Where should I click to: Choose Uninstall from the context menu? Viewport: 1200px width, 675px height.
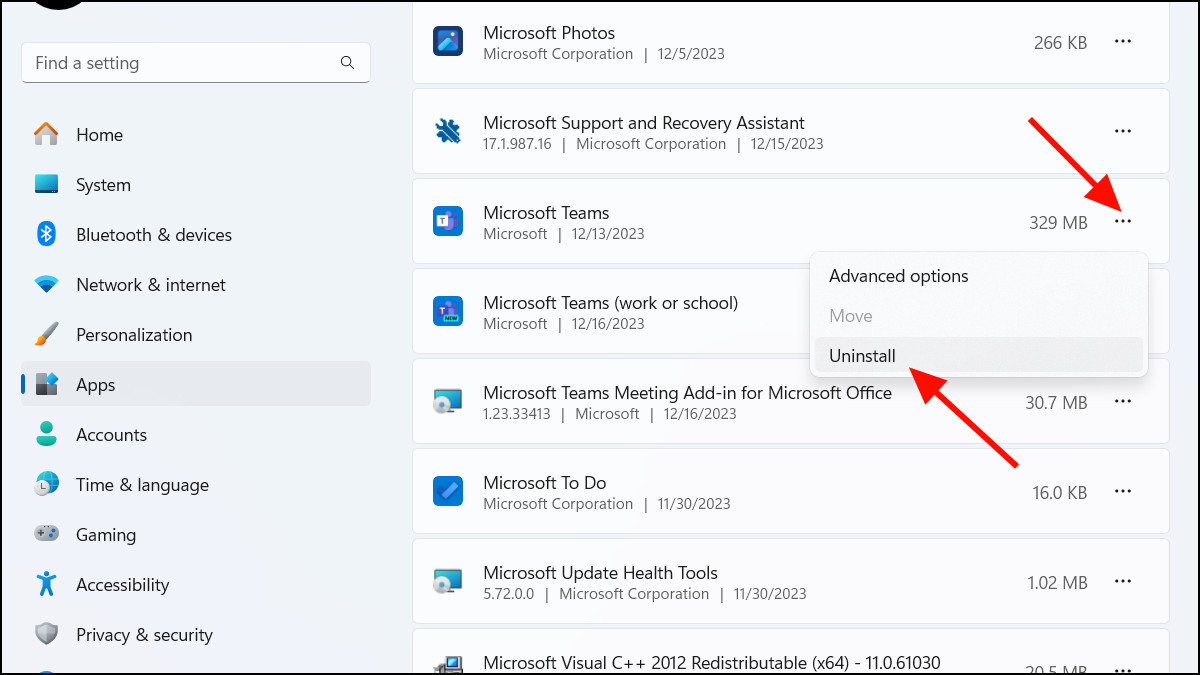[978, 356]
